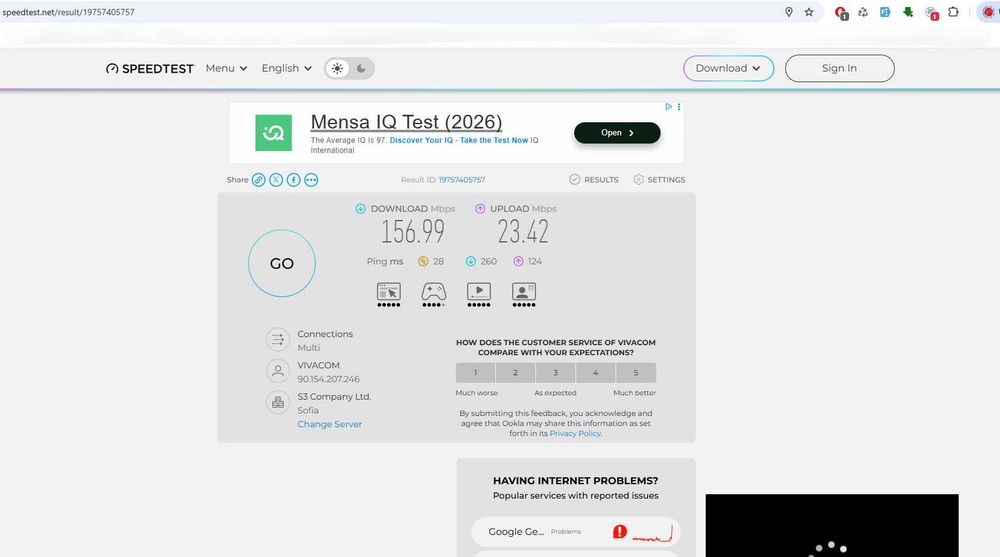Rate VIVACOM customer service 1
This screenshot has width=1000, height=557.
pyautogui.click(x=475, y=373)
